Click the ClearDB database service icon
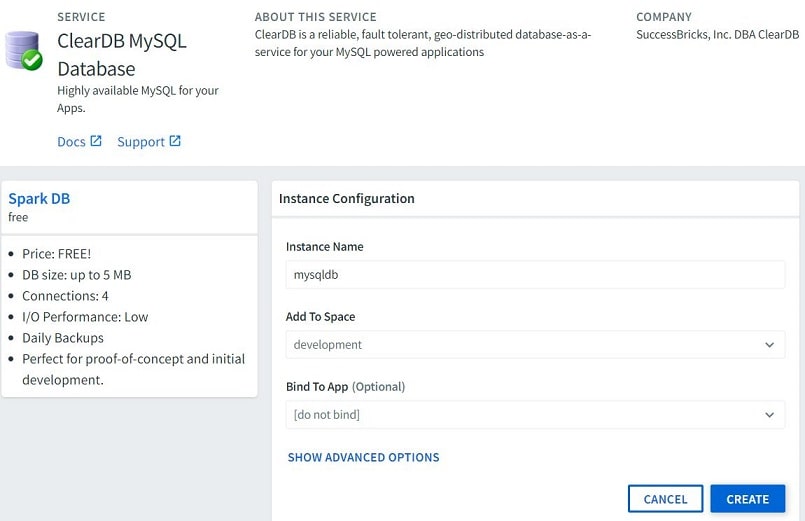This screenshot has height=521, width=805. (x=24, y=51)
